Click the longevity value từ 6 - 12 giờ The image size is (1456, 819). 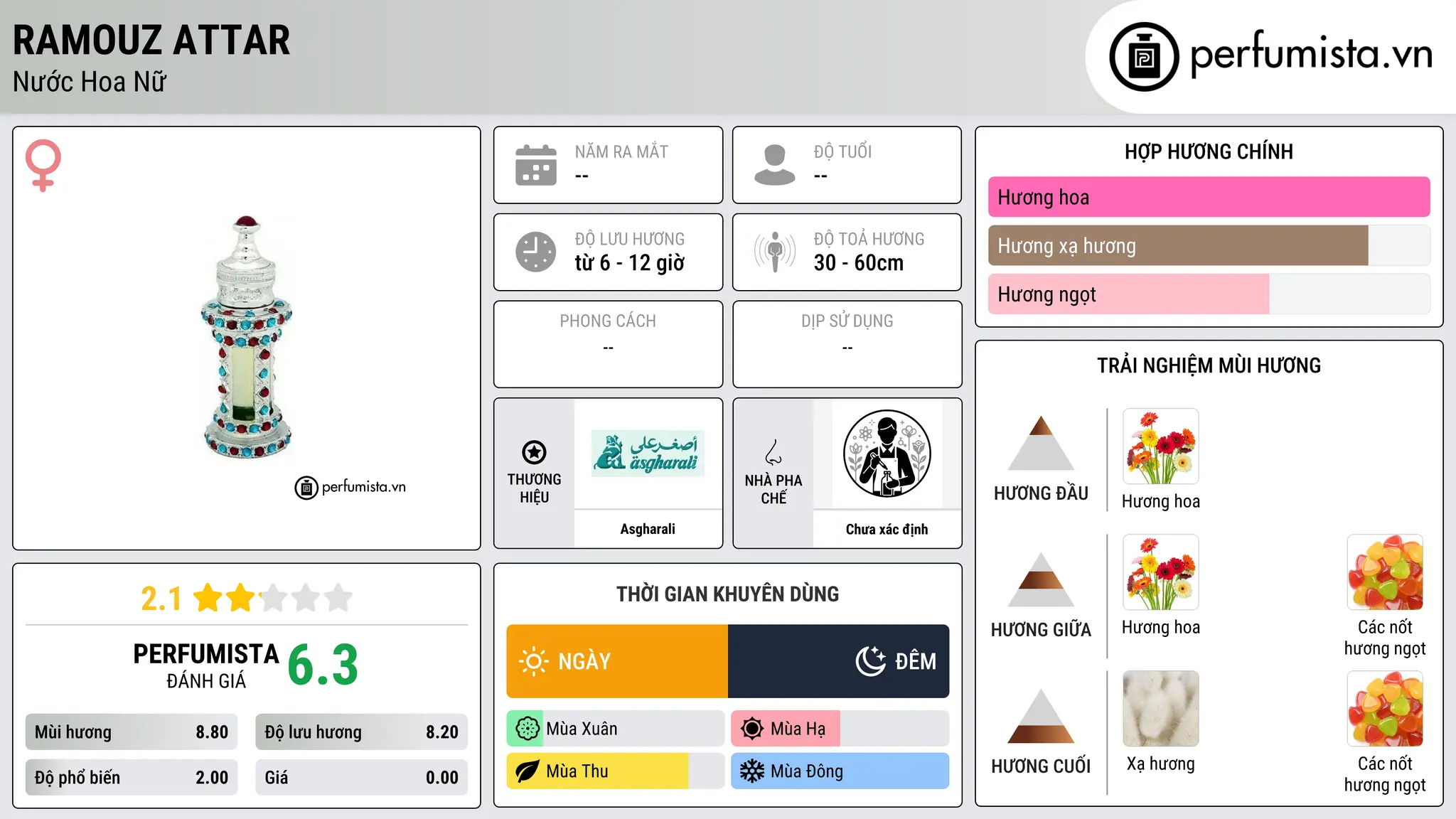(x=629, y=263)
